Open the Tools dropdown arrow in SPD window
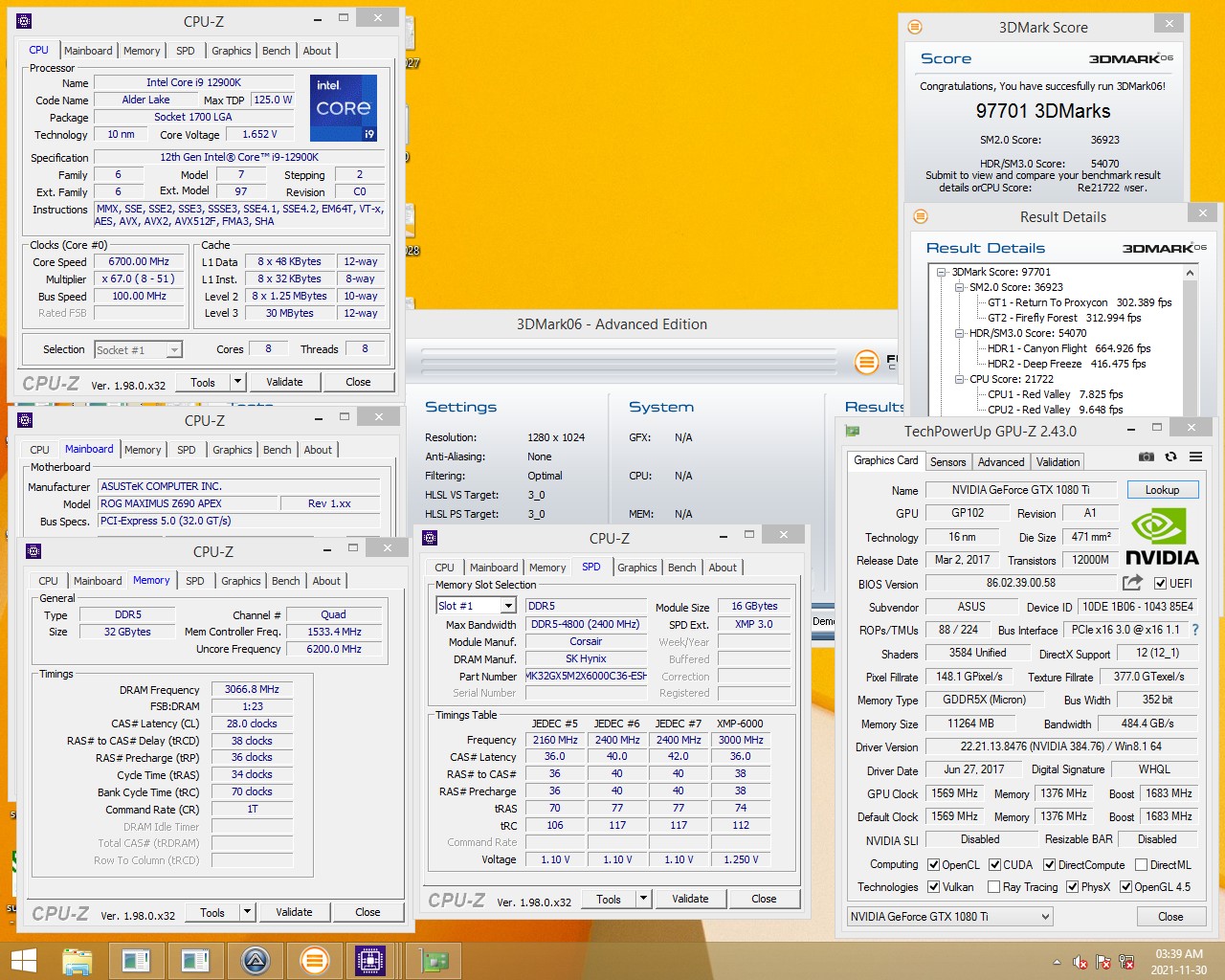 (x=643, y=899)
